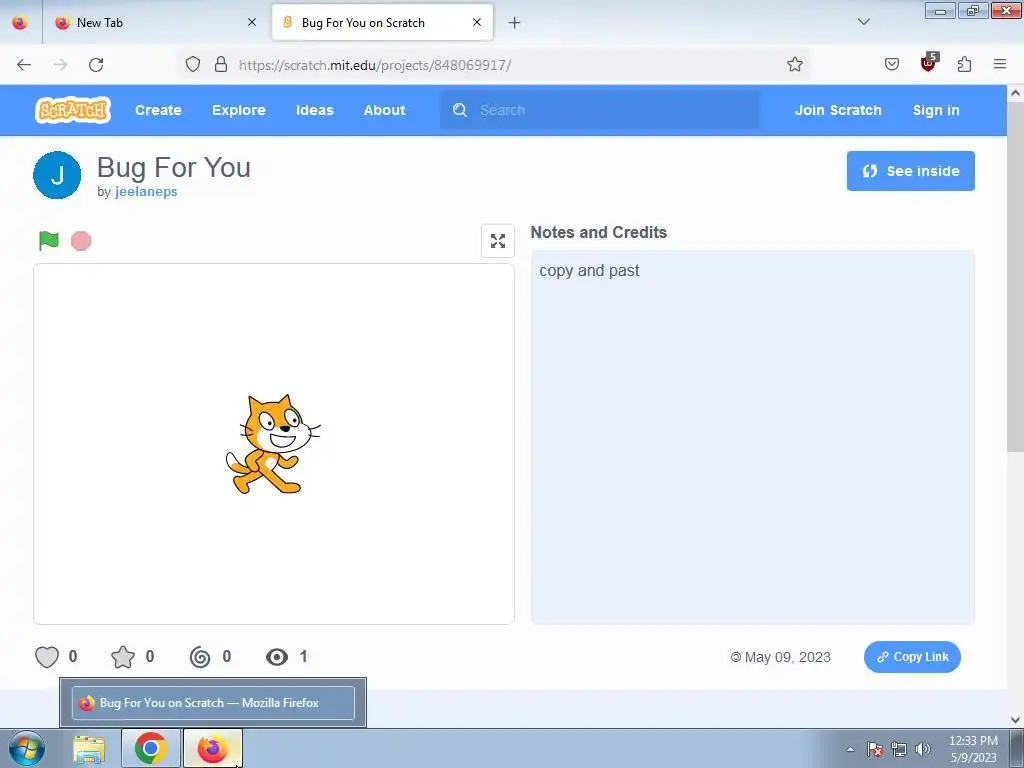This screenshot has width=1024, height=768.
Task: Click the taskbar clock
Action: [973, 749]
